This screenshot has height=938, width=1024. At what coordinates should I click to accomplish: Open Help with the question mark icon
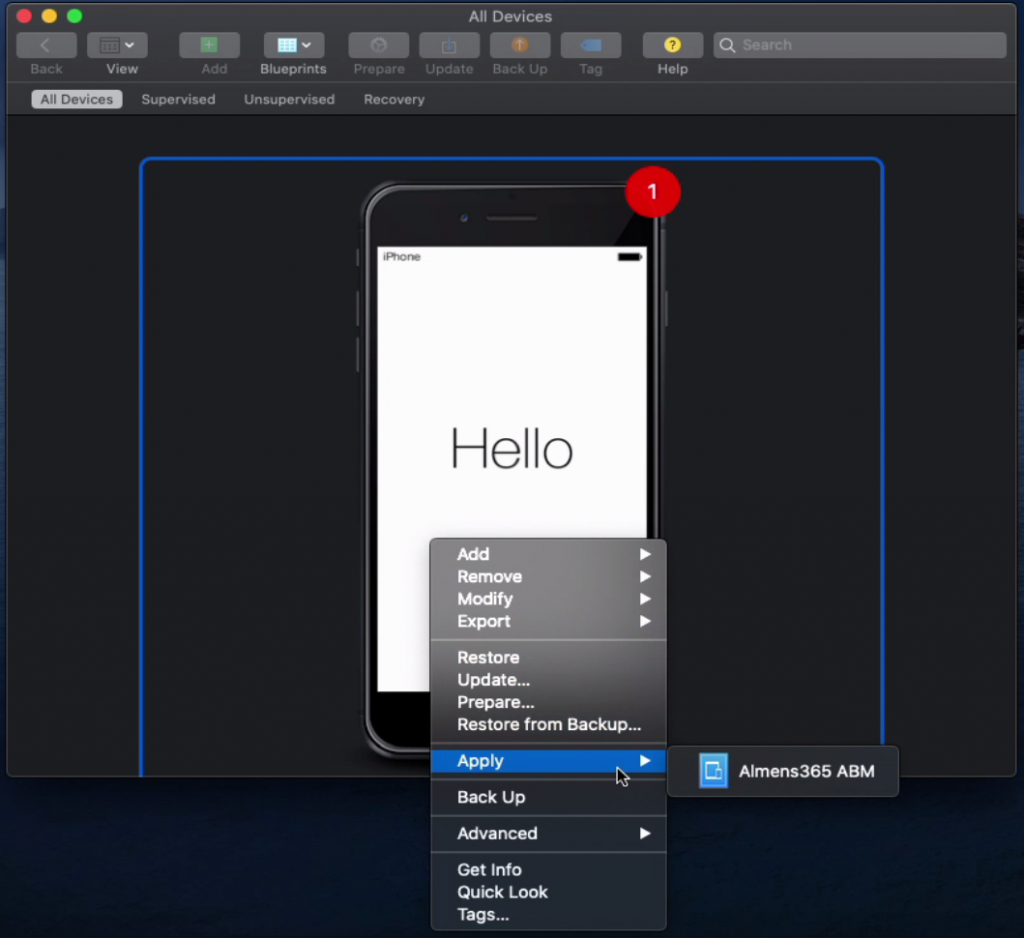[672, 45]
